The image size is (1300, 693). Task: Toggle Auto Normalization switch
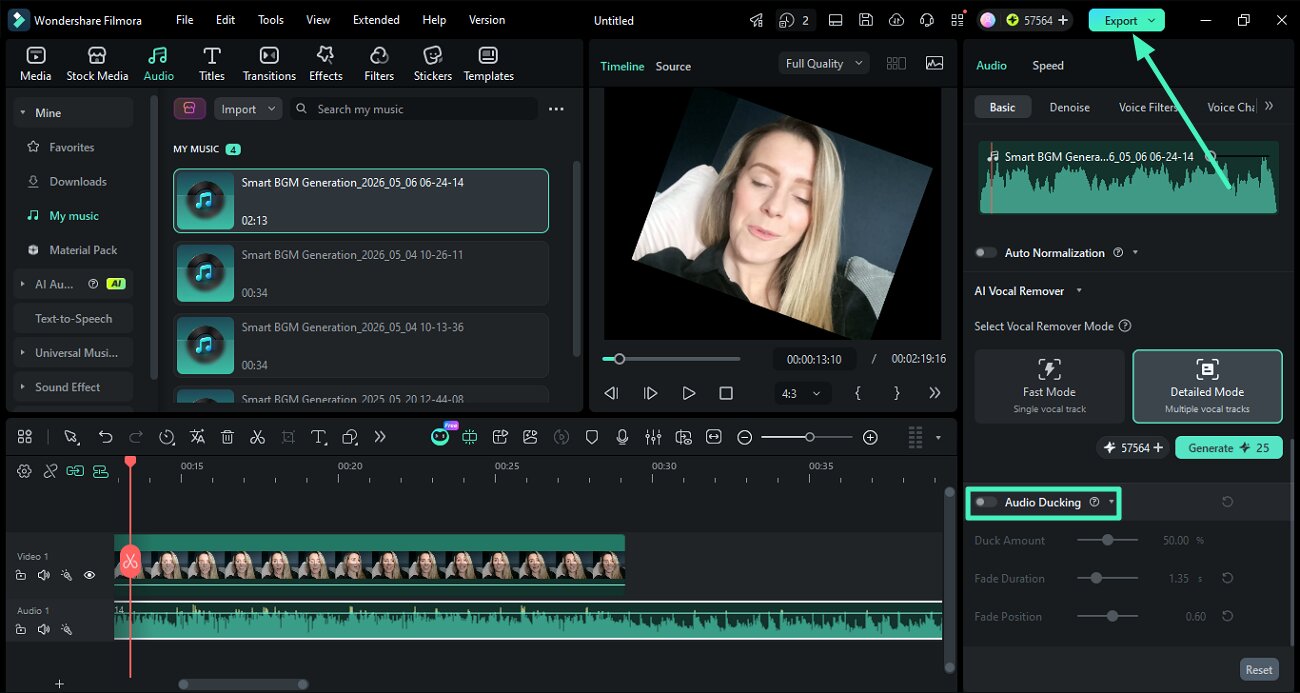point(986,253)
